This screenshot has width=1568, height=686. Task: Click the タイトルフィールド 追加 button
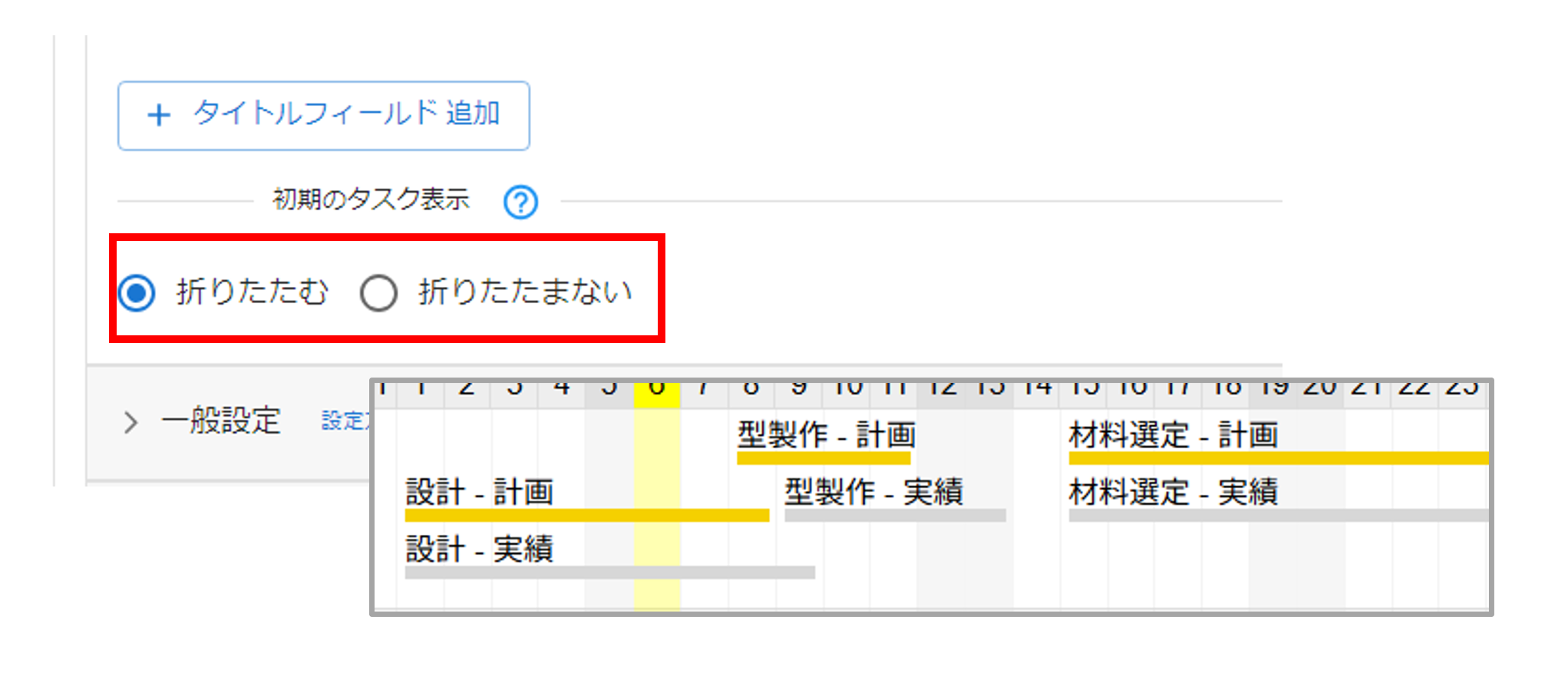pos(323,116)
